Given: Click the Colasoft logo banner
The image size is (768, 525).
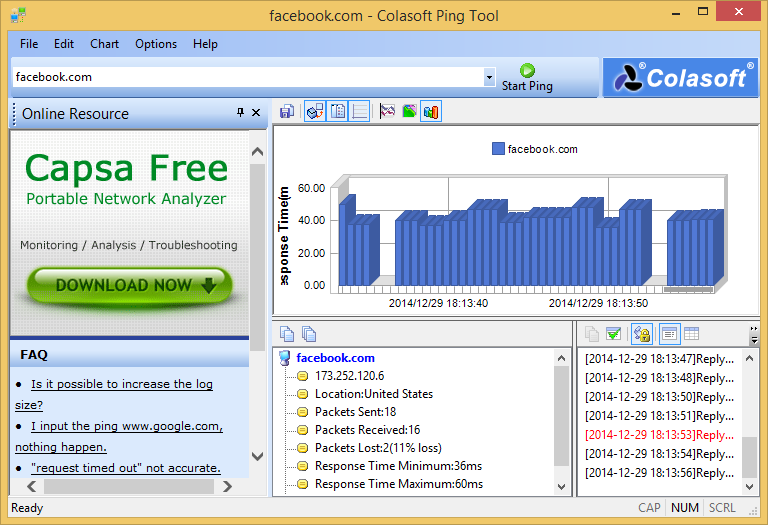Looking at the screenshot, I should (680, 78).
